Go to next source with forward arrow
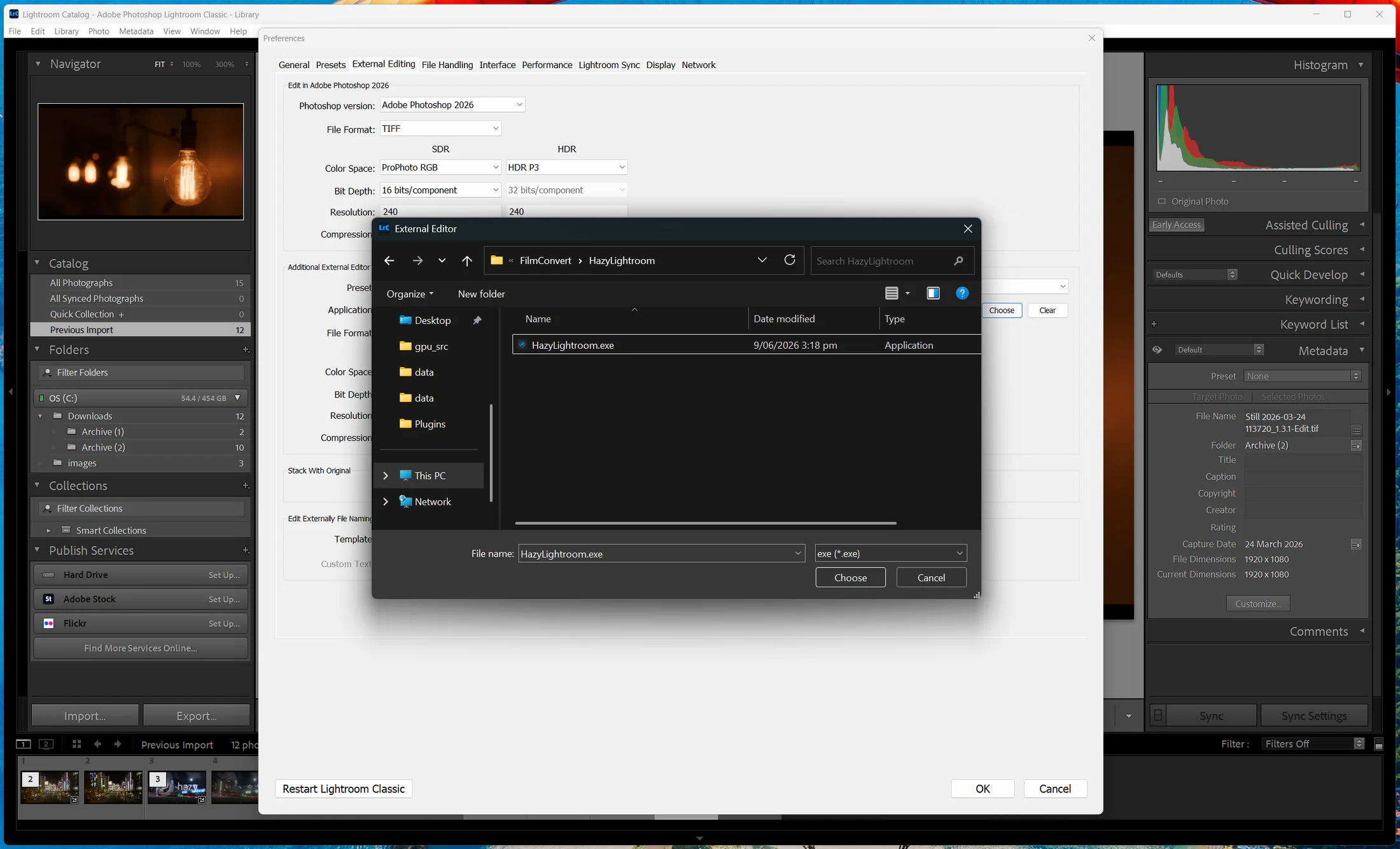This screenshot has height=849, width=1400. point(118,744)
